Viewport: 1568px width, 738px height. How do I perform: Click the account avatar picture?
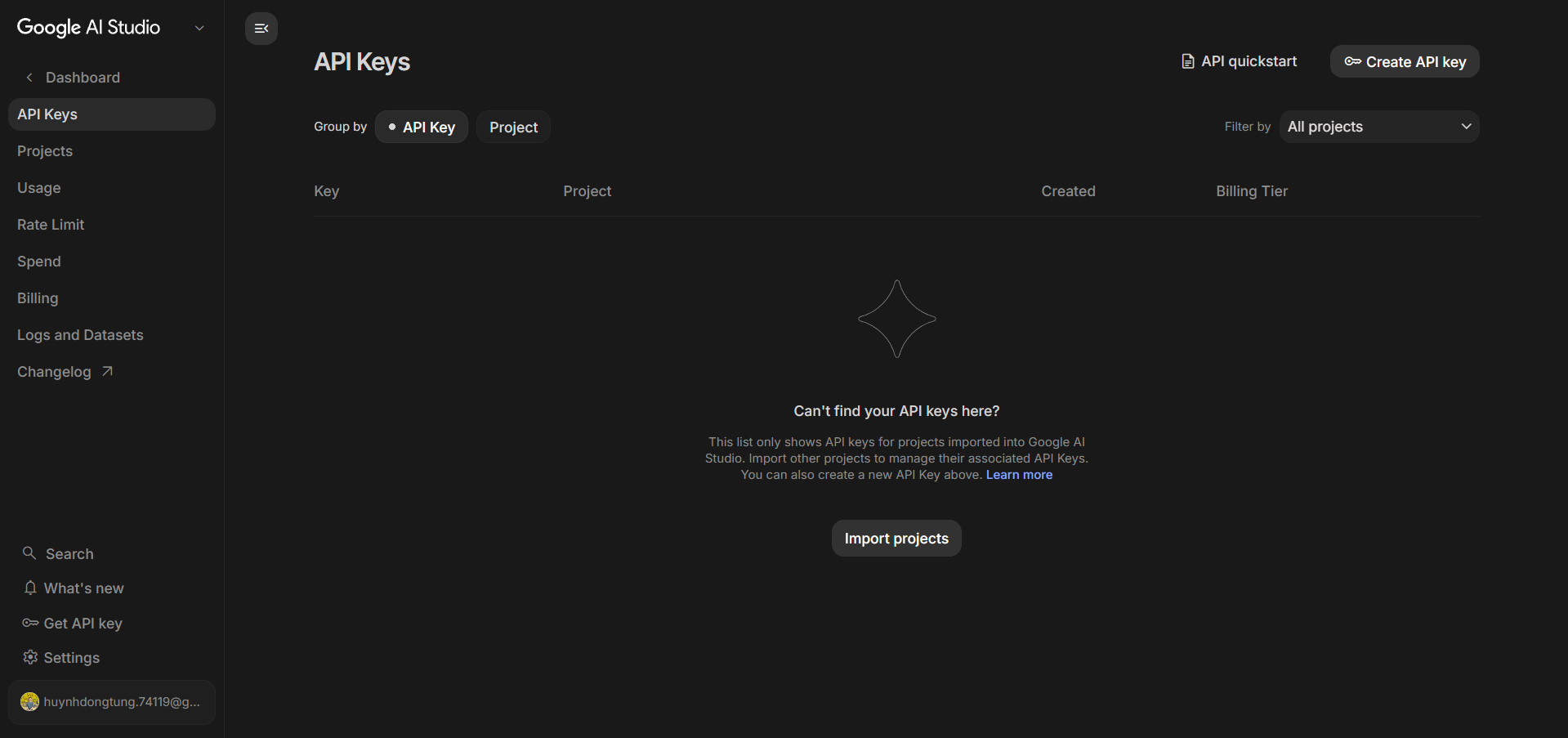point(29,702)
